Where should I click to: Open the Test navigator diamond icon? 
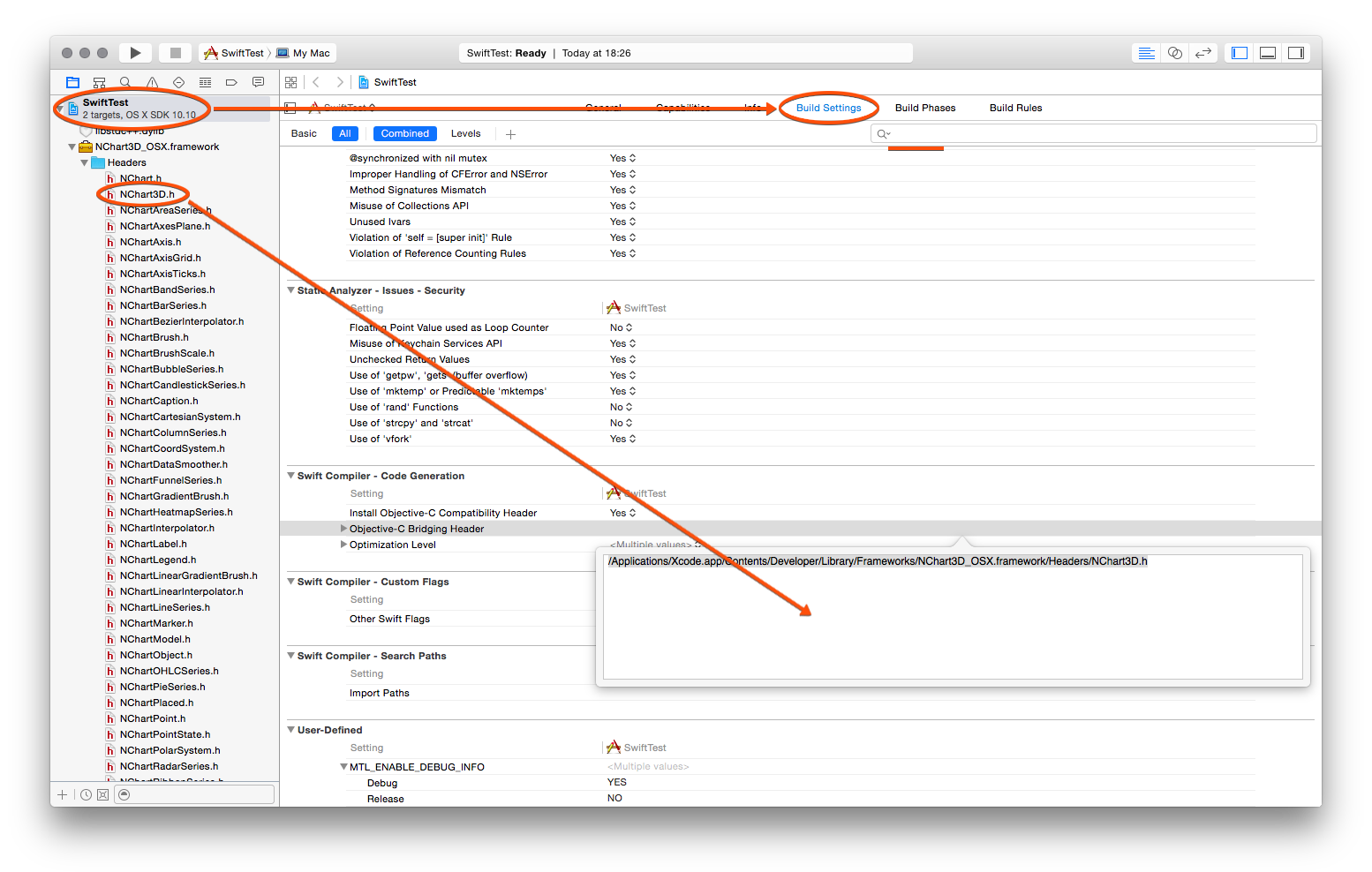pyautogui.click(x=178, y=82)
